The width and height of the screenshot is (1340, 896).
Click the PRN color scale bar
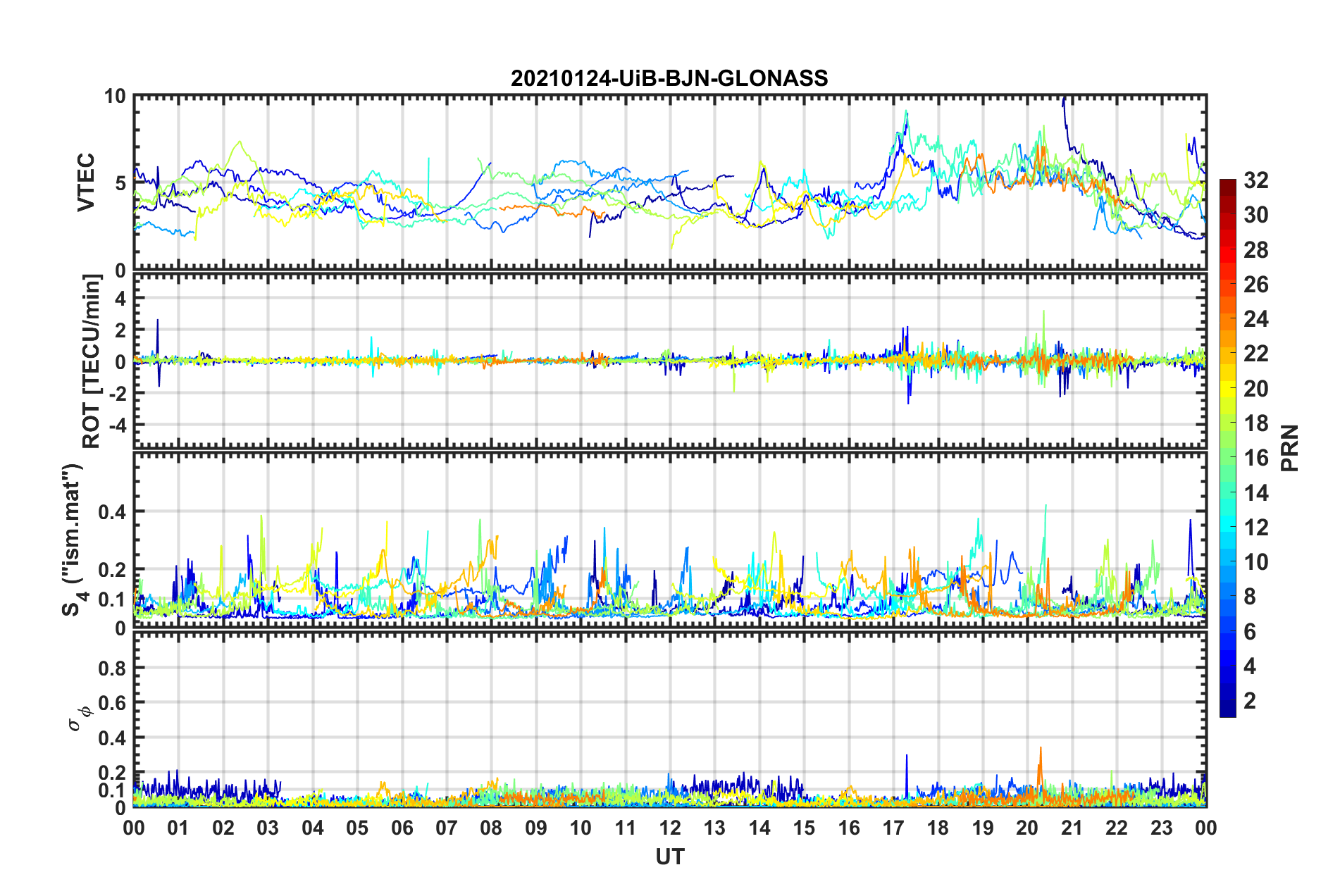pos(1227,448)
